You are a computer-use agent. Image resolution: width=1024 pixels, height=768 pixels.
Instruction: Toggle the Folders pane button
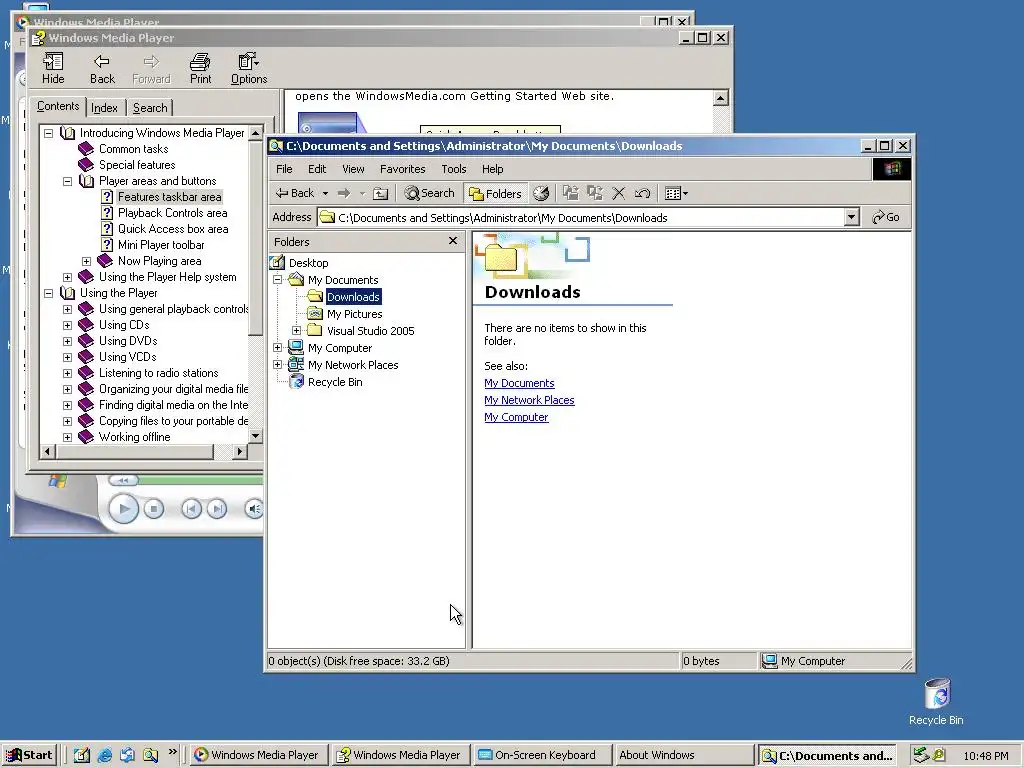coord(496,193)
